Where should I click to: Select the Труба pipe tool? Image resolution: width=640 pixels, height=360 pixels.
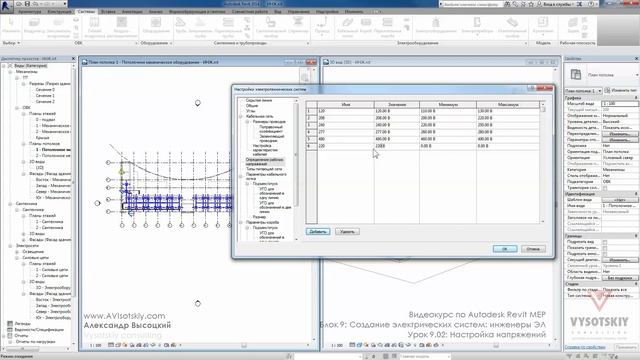[x=180, y=26]
